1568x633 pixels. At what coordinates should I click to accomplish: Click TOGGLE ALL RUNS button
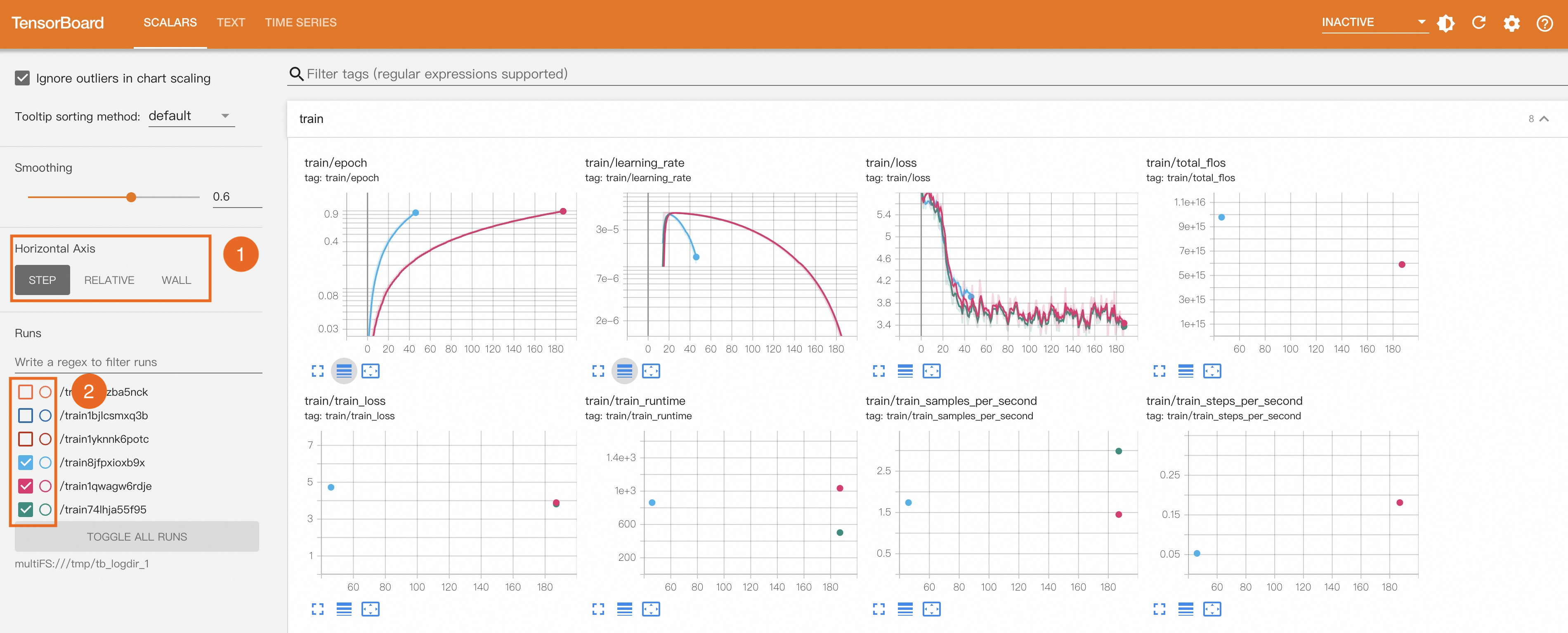[137, 536]
